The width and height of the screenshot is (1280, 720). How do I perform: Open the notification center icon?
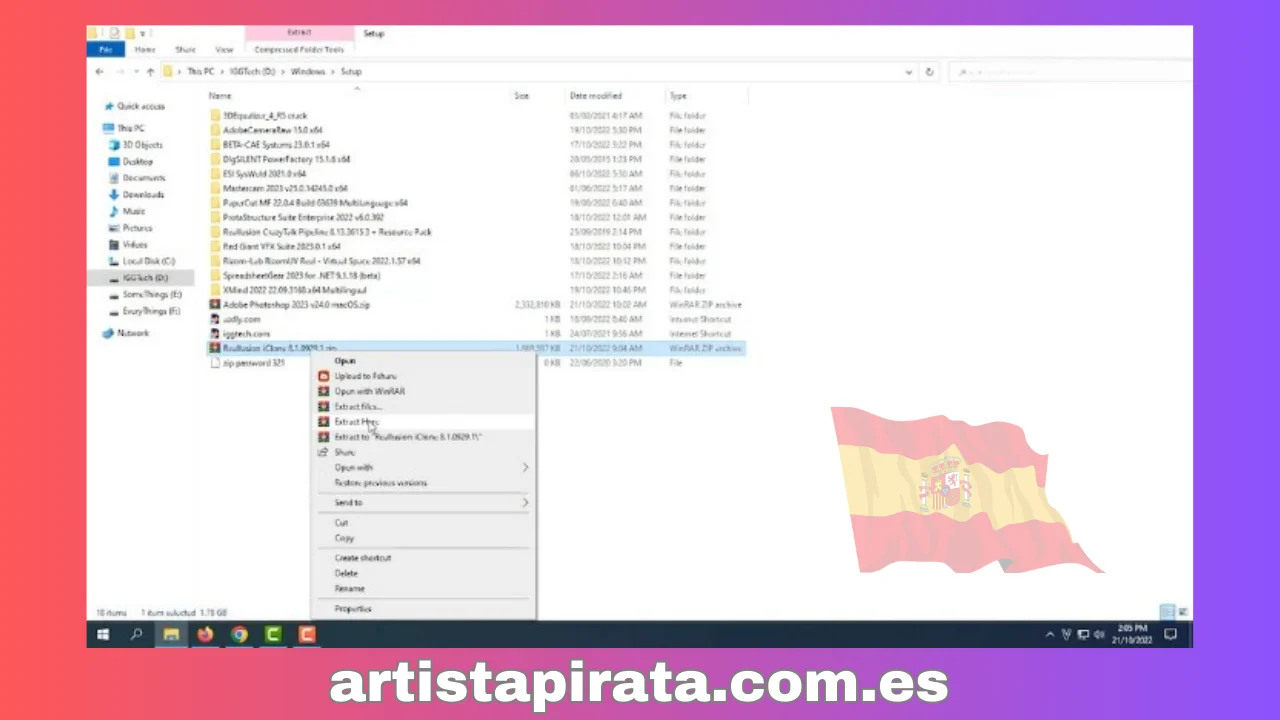point(1171,634)
